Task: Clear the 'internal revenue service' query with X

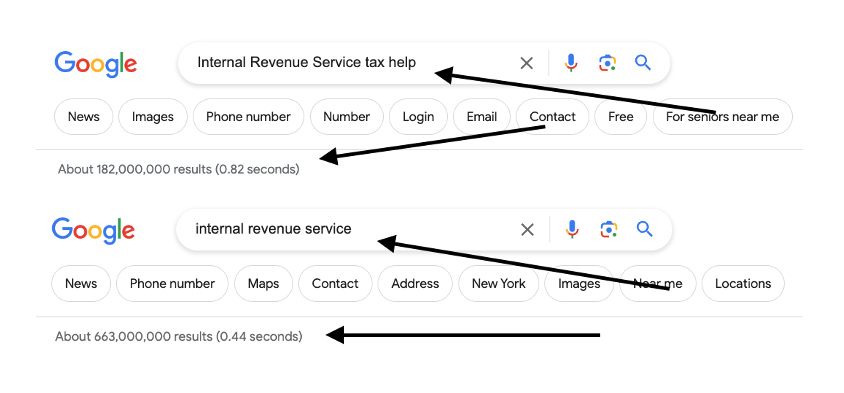Action: pos(528,230)
